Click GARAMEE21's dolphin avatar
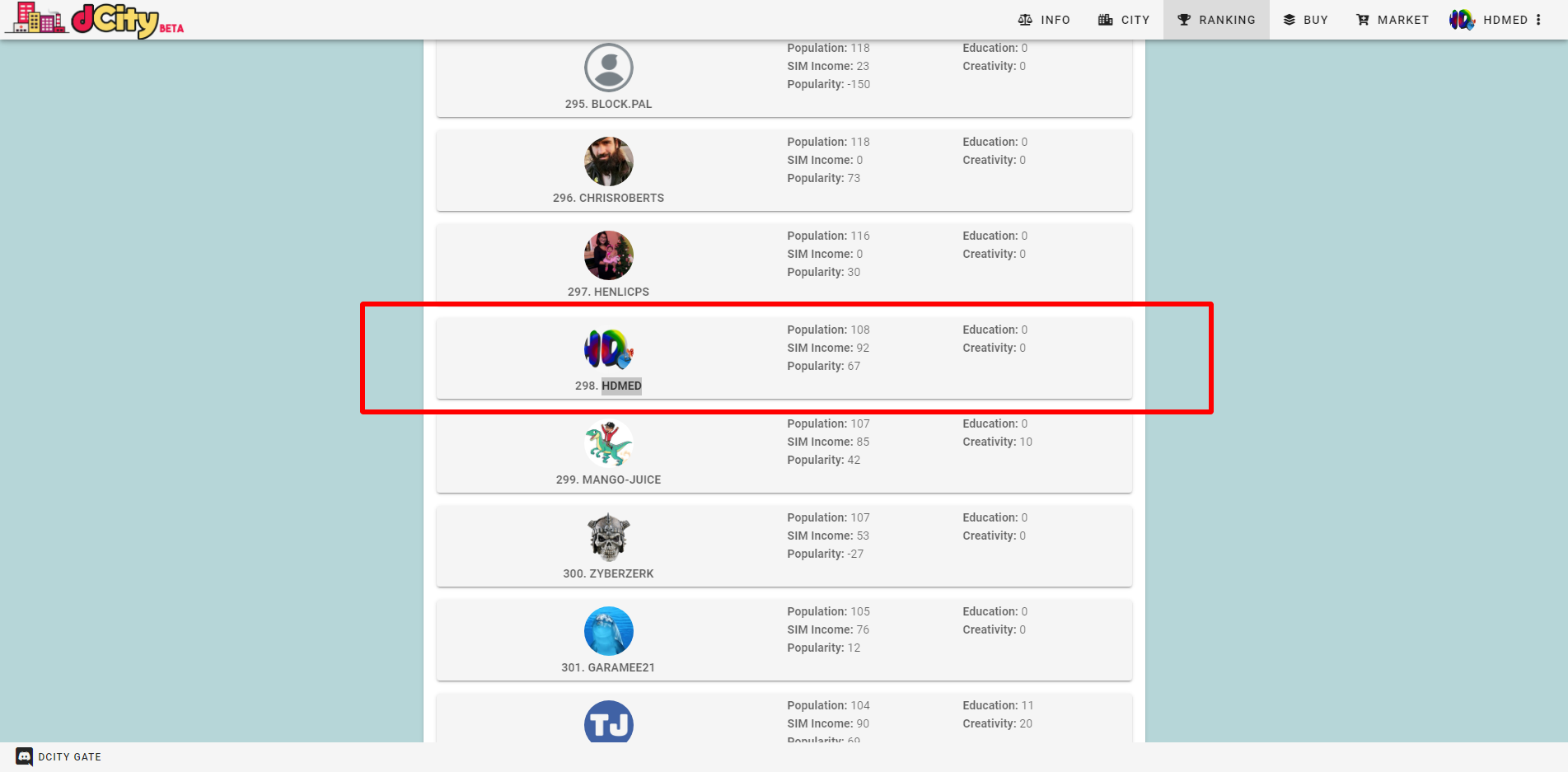The width and height of the screenshot is (1568, 772). click(x=609, y=631)
